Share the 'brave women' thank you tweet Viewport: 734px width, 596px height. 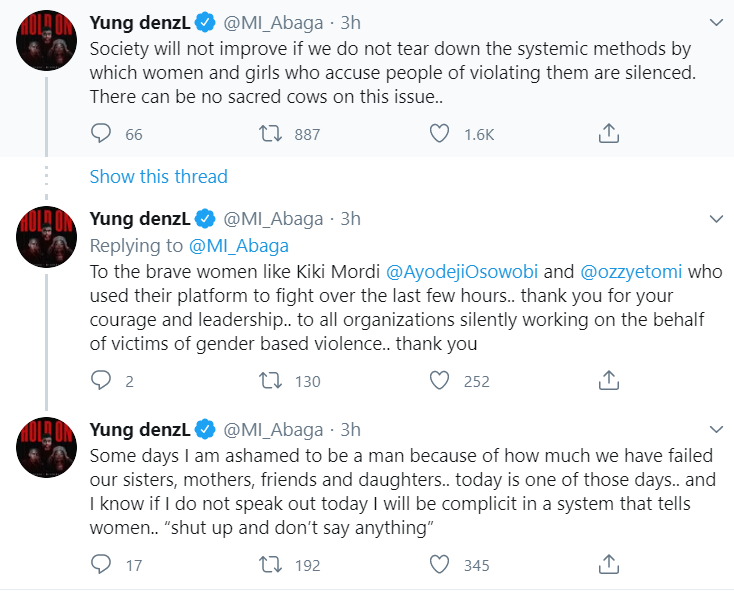pos(609,380)
